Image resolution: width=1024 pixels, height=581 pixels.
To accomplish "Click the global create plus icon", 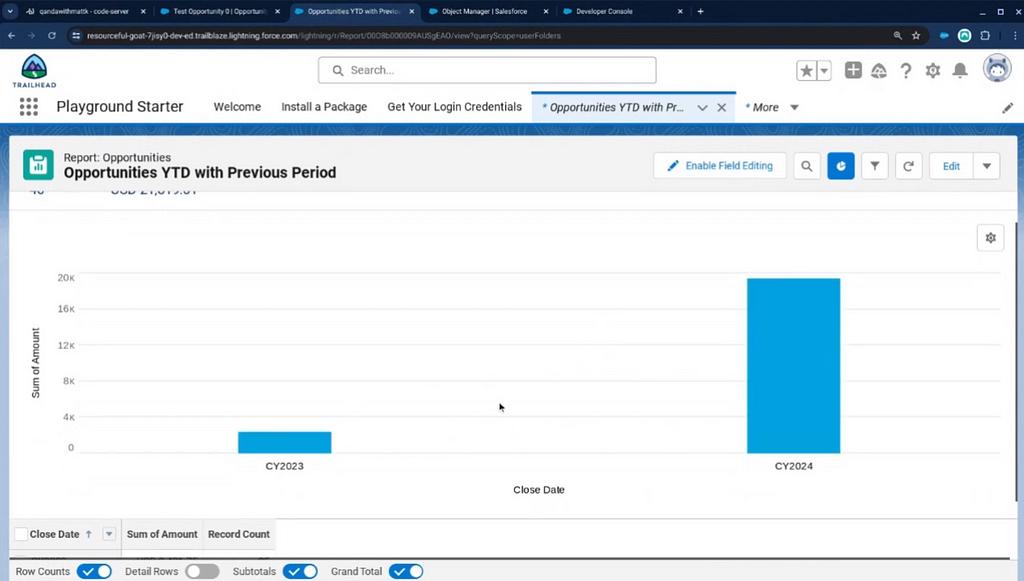I will point(853,70).
